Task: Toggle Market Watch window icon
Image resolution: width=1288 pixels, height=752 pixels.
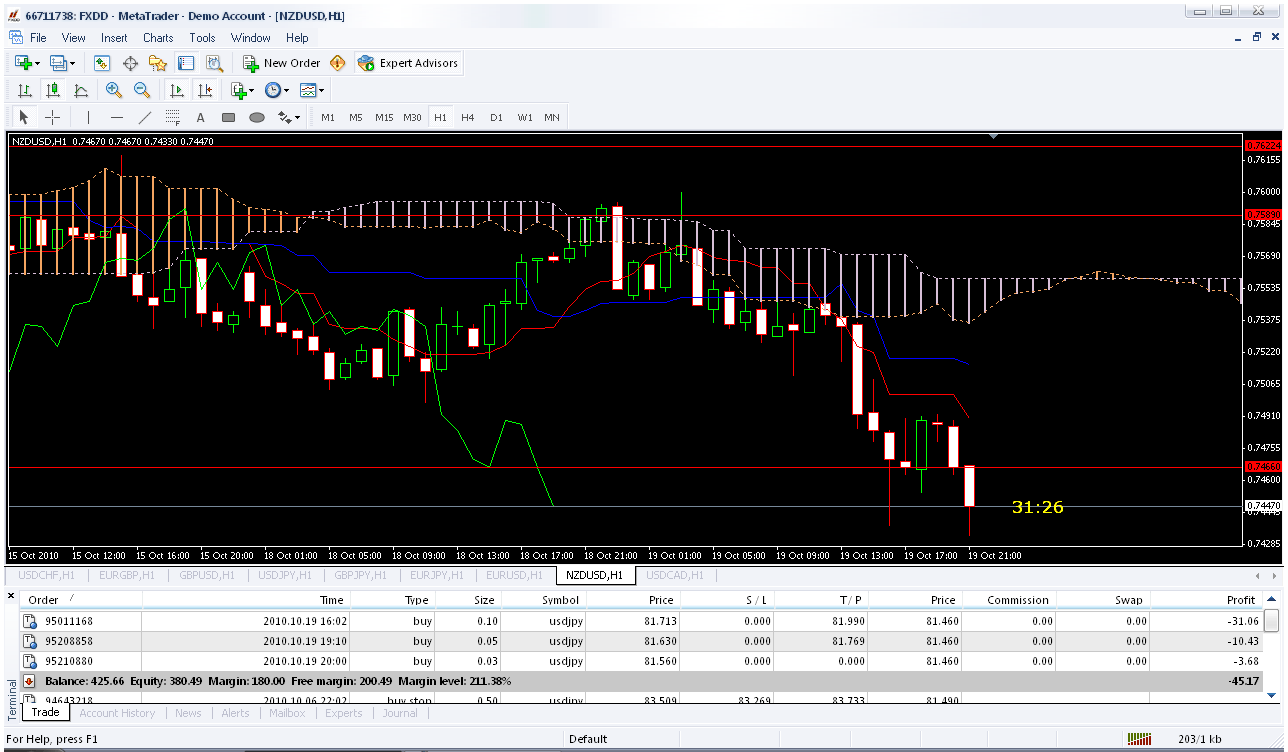Action: [102, 63]
